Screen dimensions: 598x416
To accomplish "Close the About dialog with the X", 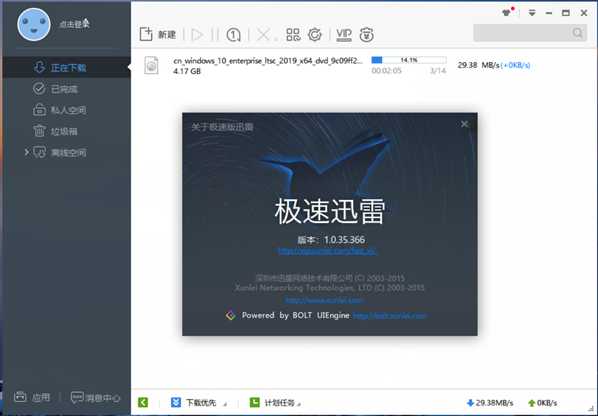I will [x=464, y=124].
